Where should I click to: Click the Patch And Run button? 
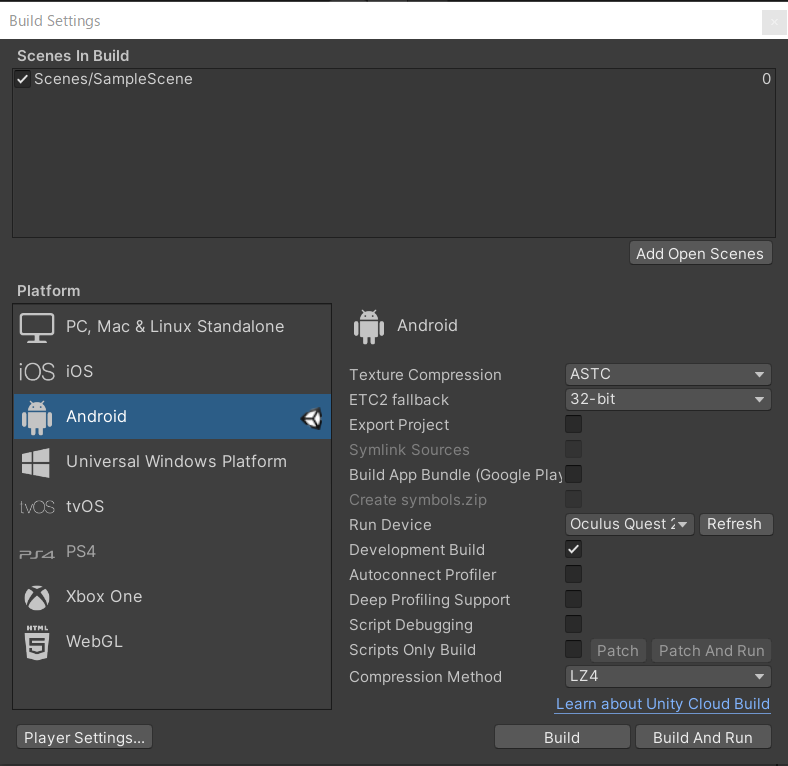[x=711, y=650]
